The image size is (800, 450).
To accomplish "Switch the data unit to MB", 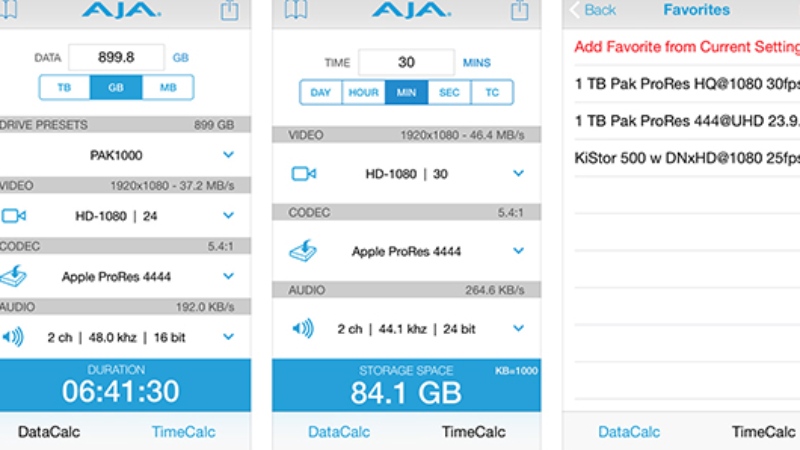I will (167, 88).
